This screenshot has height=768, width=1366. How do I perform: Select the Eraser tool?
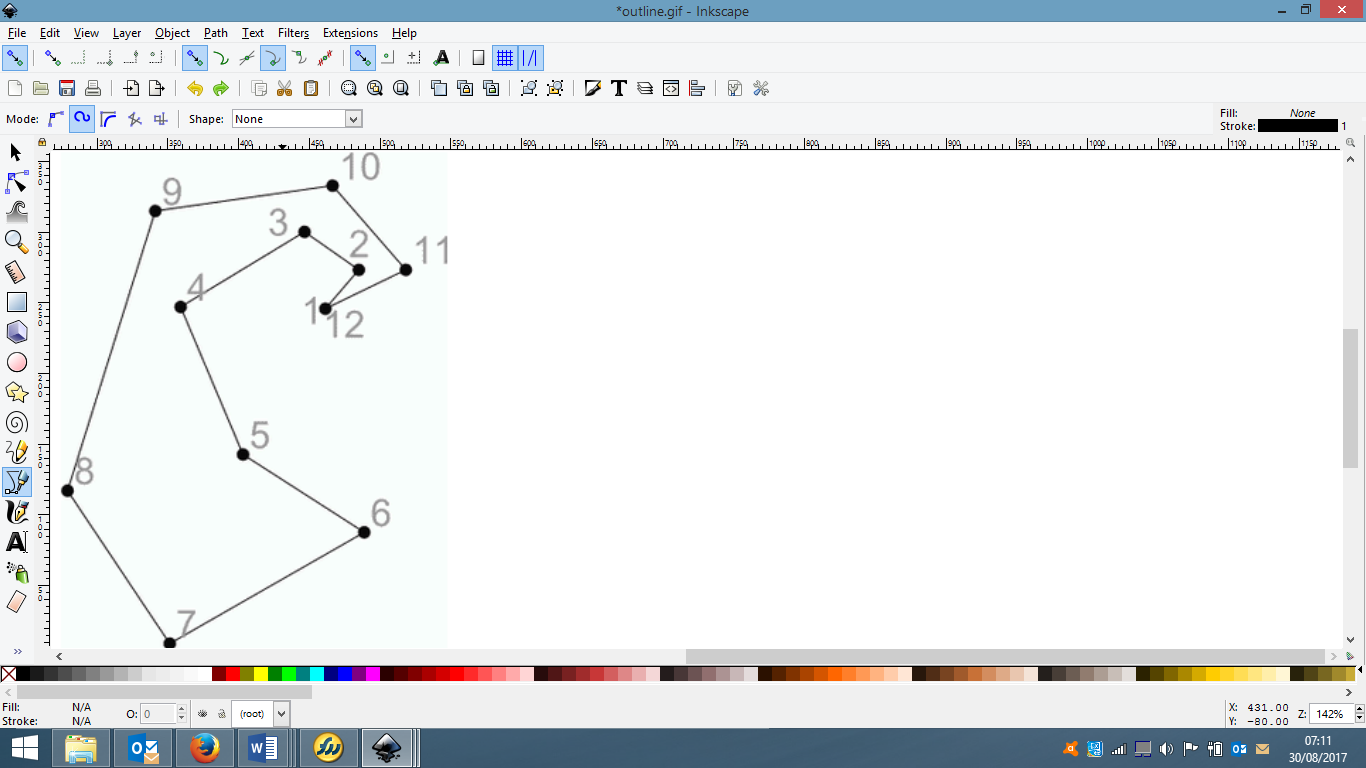click(16, 603)
